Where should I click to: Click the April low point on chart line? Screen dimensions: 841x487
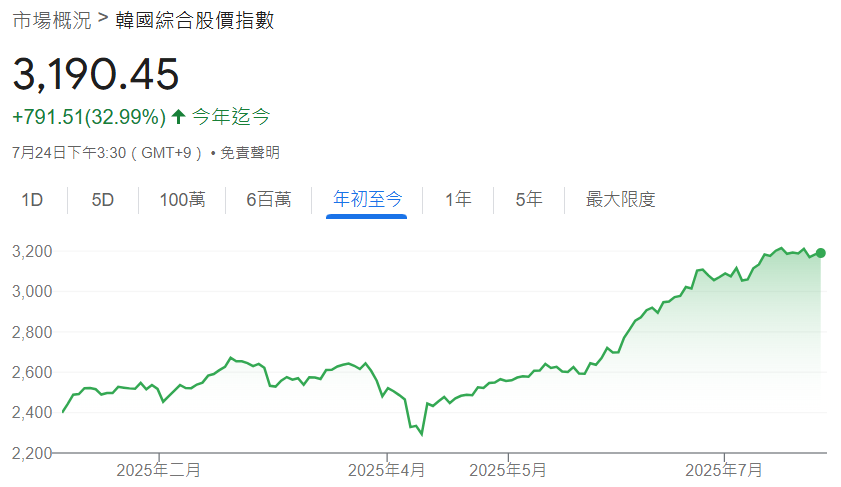coord(422,434)
